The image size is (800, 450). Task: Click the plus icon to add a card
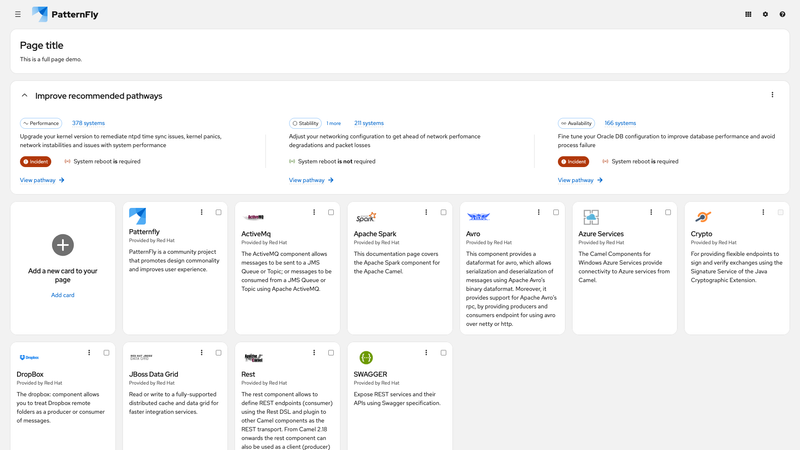coord(63,245)
